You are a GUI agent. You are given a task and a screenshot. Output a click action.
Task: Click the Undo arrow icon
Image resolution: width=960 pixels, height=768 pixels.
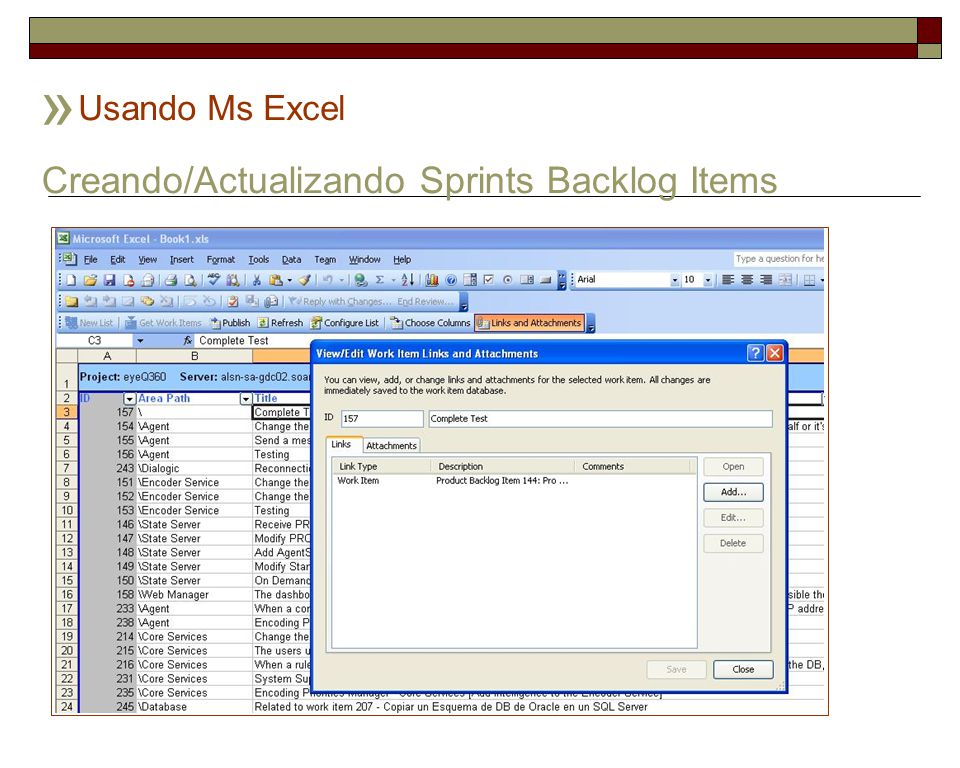point(327,280)
